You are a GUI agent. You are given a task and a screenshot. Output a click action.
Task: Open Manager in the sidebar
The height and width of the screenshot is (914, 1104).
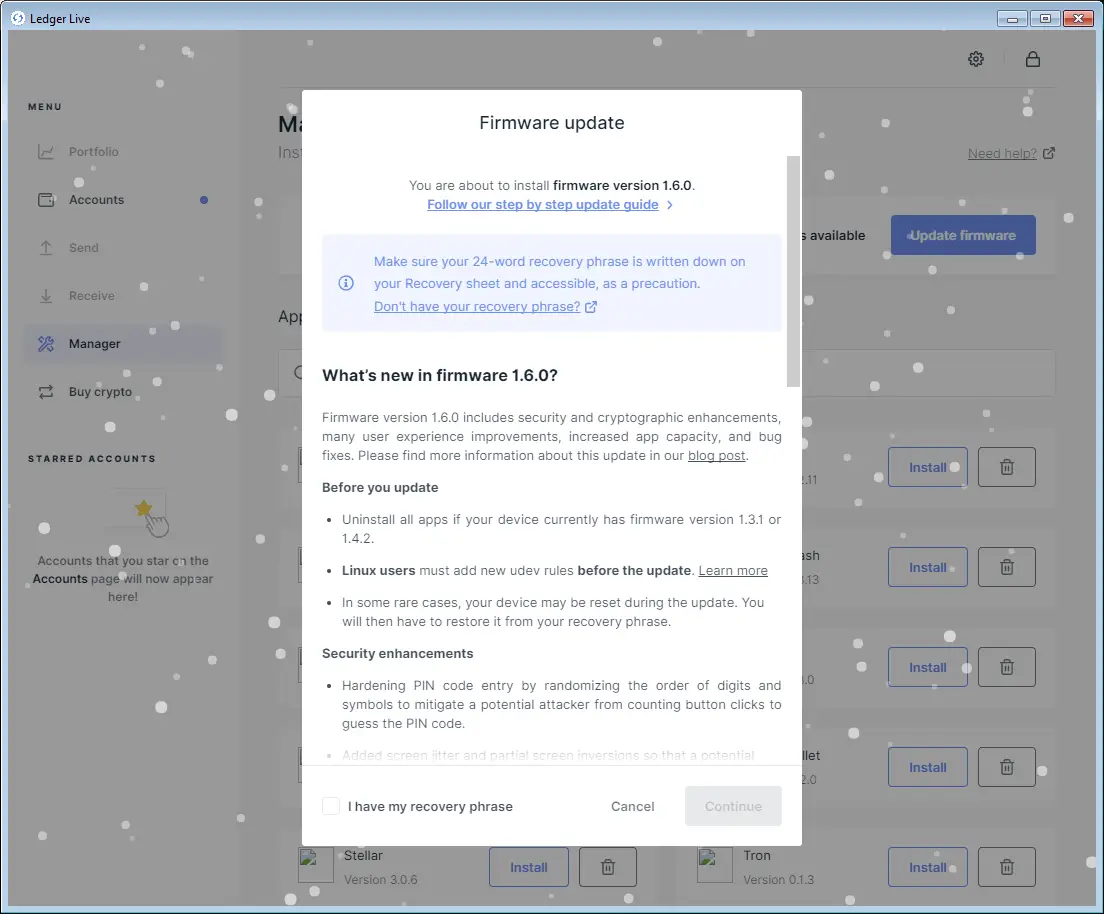(123, 344)
